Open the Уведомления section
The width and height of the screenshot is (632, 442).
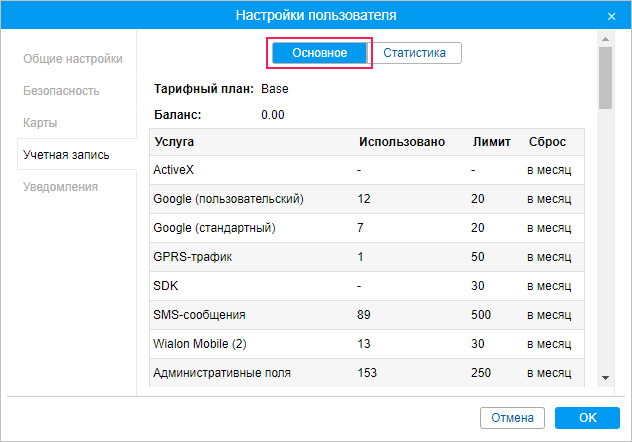(x=61, y=187)
